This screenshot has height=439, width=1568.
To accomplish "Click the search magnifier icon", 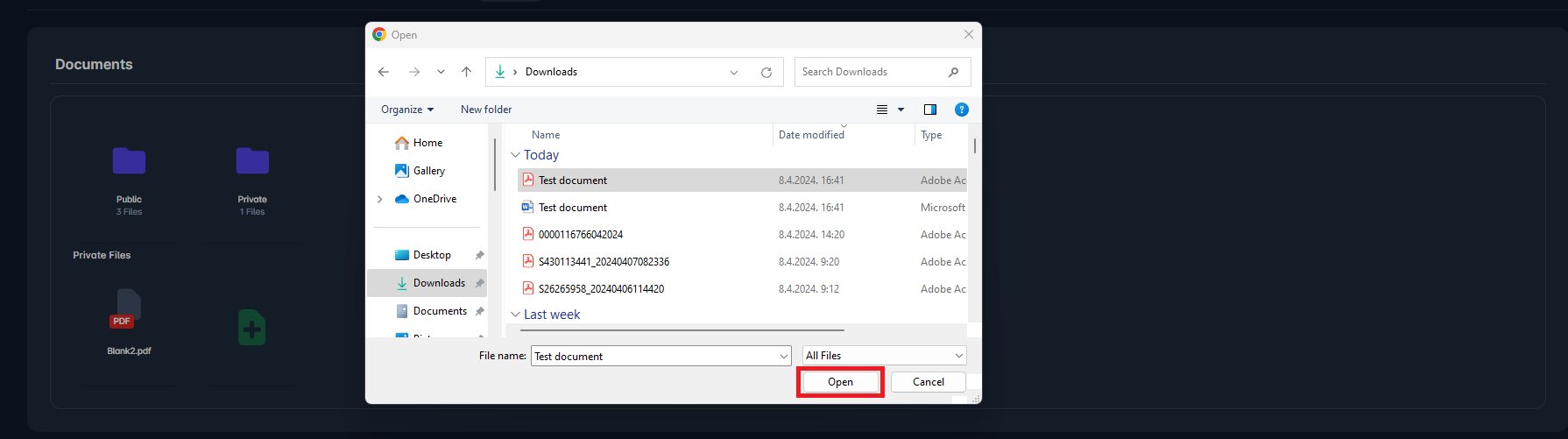I will 954,72.
